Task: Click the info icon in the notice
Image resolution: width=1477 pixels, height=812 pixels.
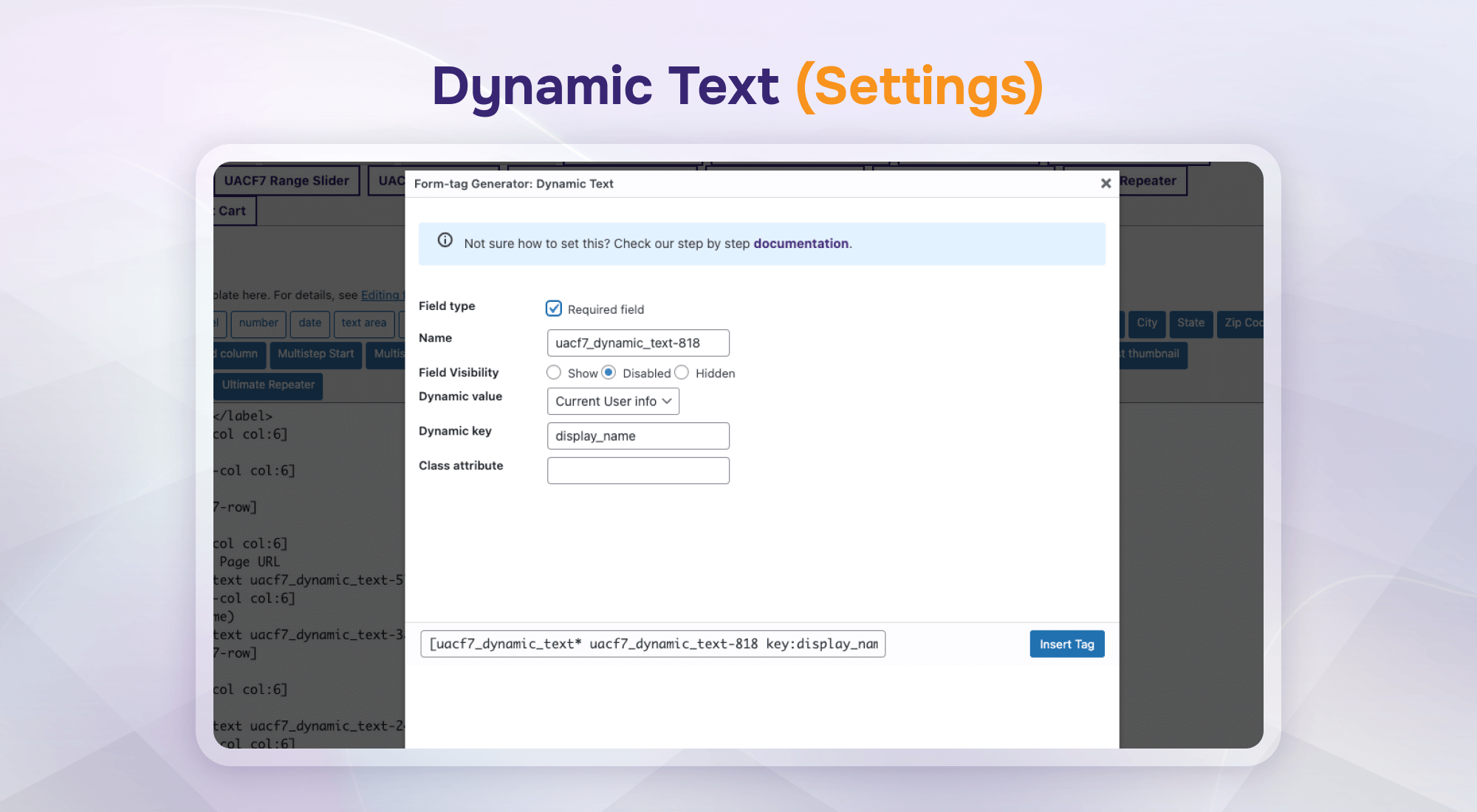Action: pos(445,241)
